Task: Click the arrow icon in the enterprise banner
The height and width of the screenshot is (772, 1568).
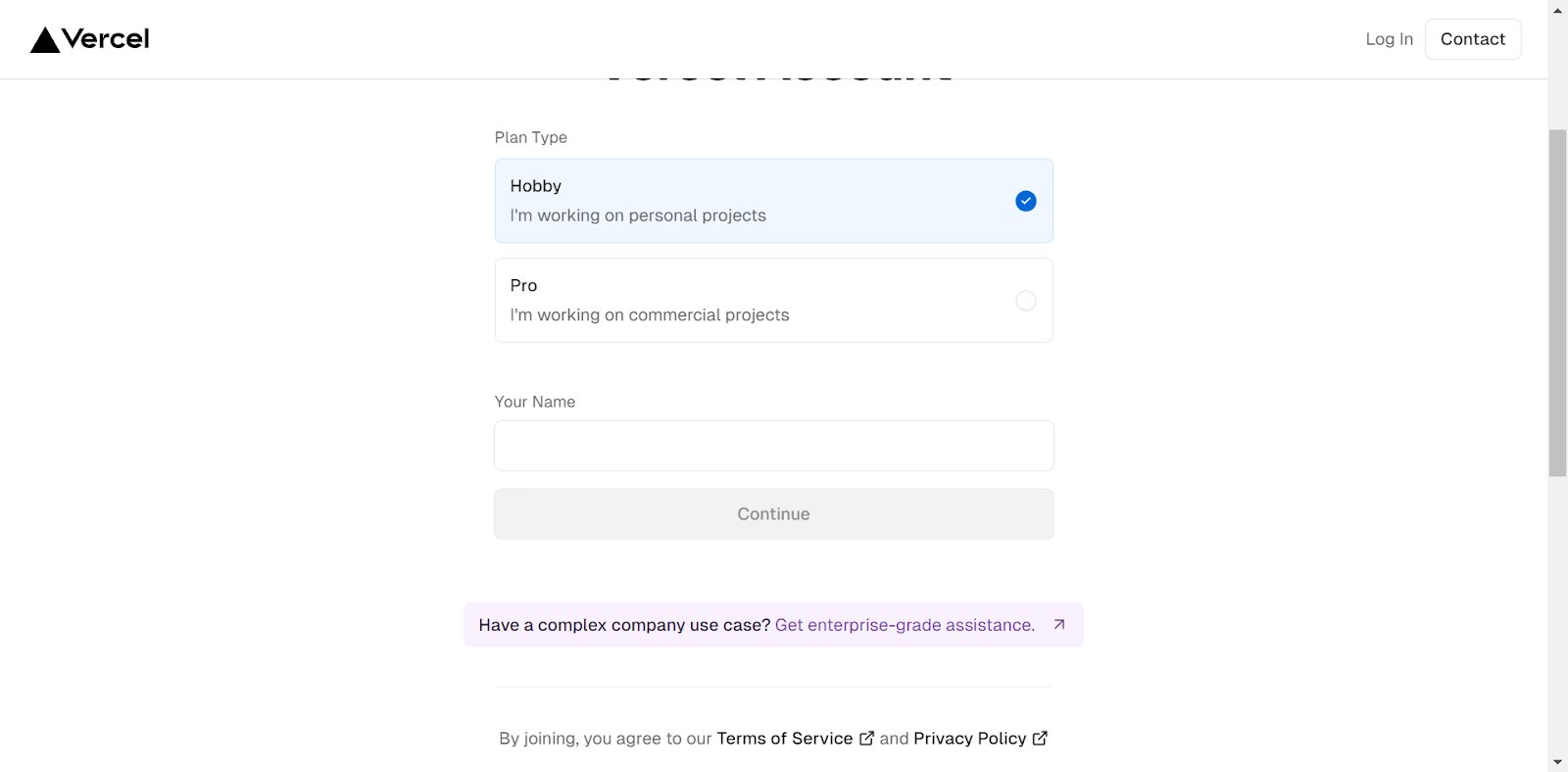Action: [1059, 625]
